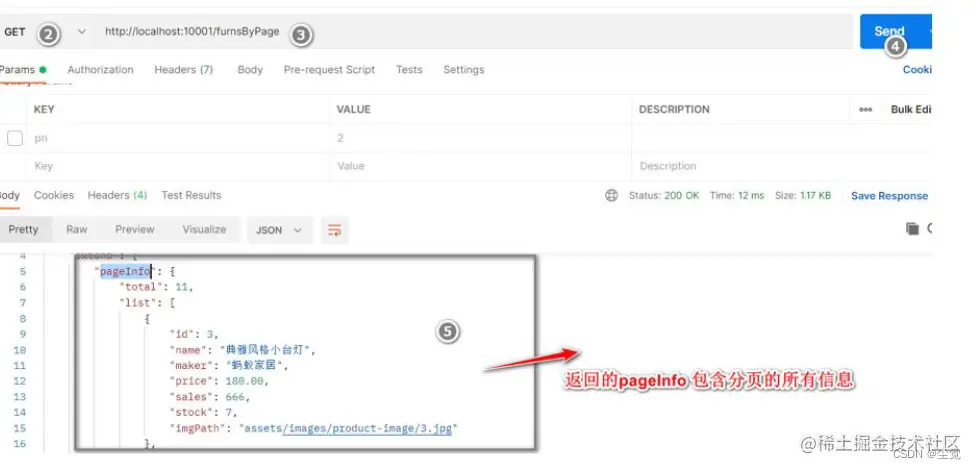
Task: Open the Pre-request Script tab
Action: [329, 70]
